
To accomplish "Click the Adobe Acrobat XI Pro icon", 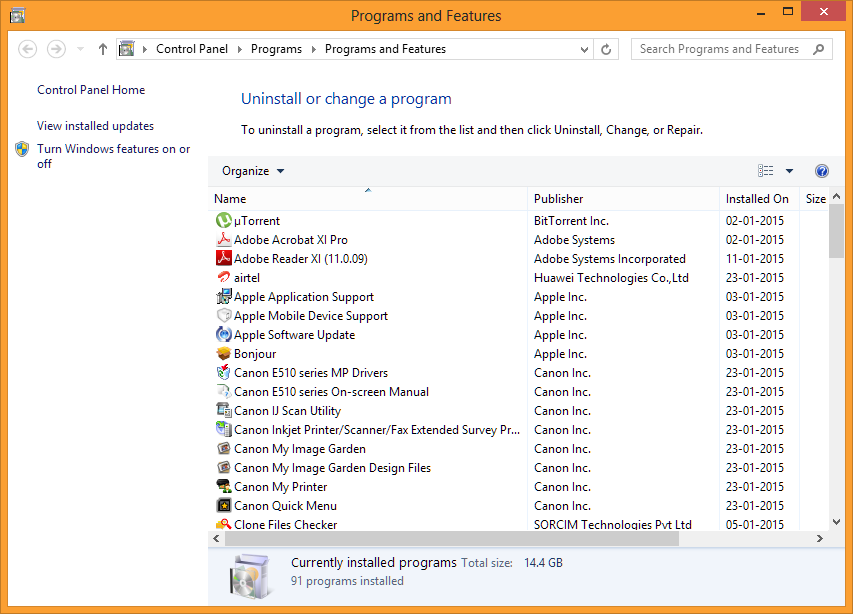I will (x=224, y=239).
